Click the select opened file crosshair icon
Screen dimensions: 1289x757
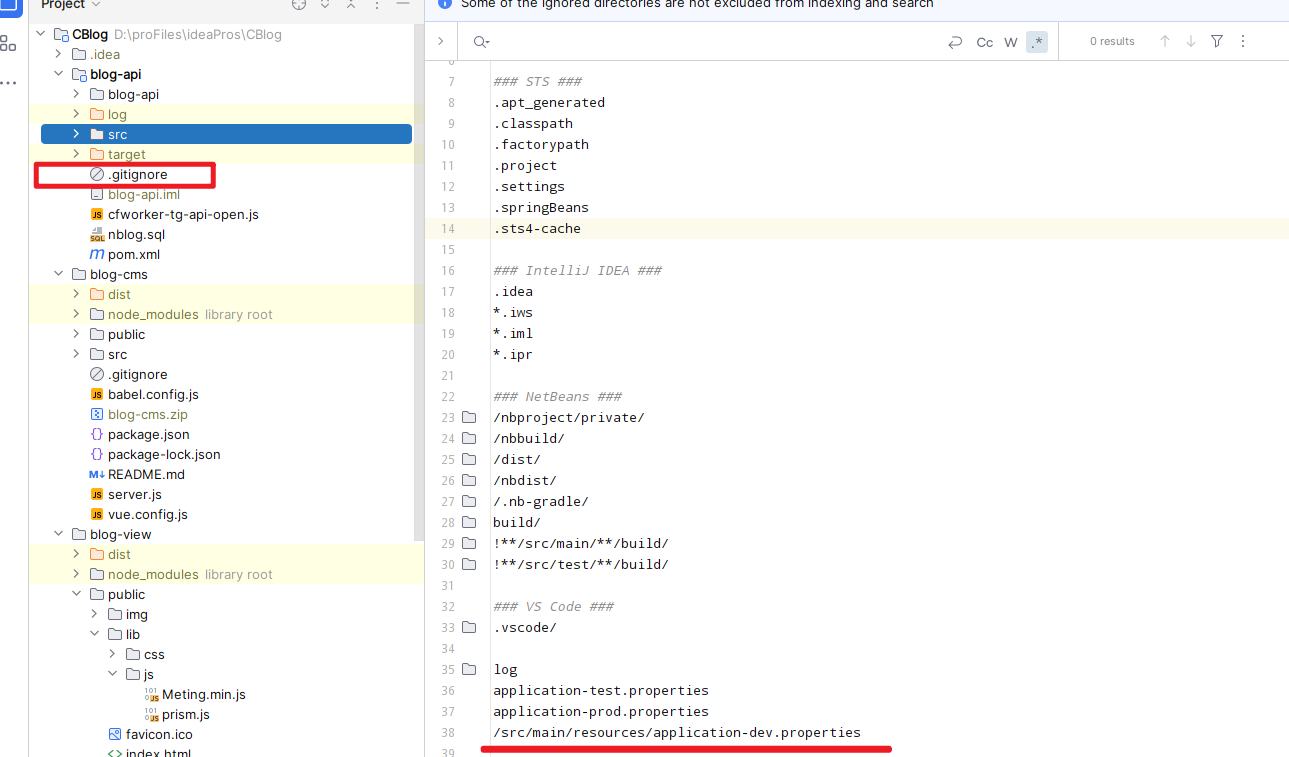pos(299,4)
